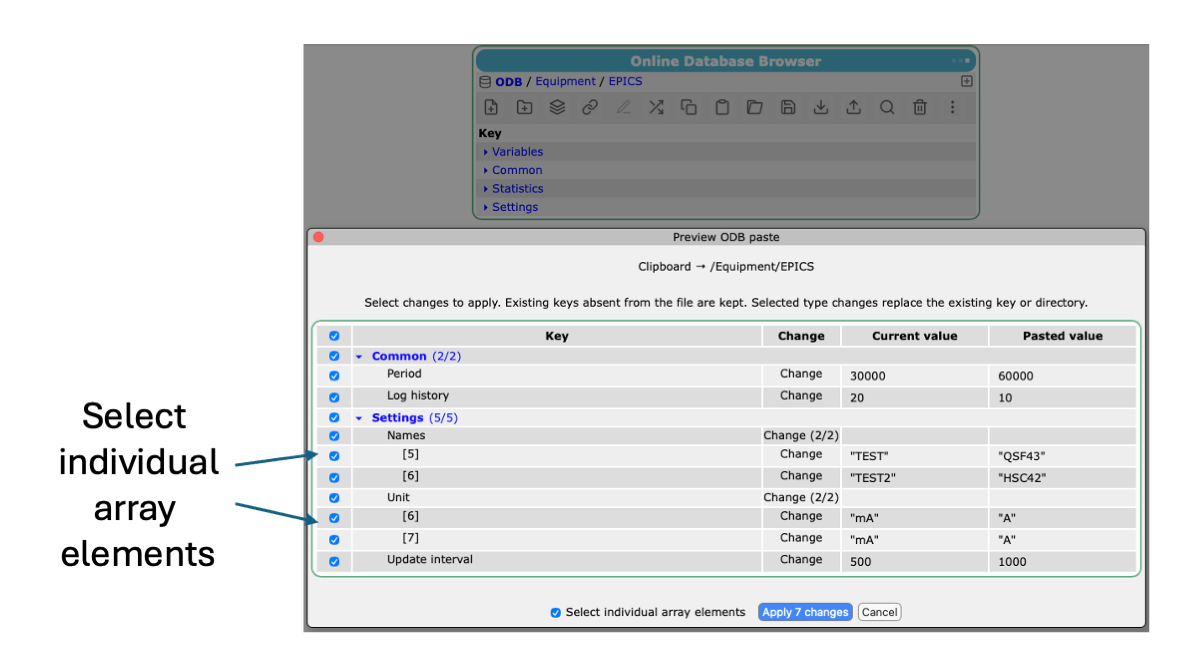Click the upload arrow icon in the ODB toolbar
This screenshot has height=660, width=1178.
click(x=853, y=107)
